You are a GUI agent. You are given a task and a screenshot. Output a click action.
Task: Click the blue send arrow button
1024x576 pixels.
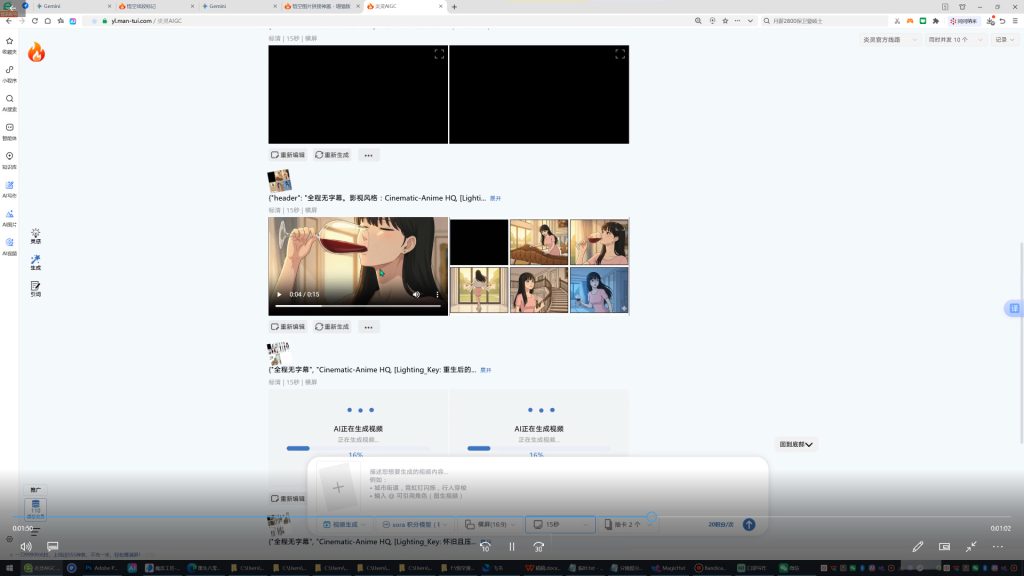(748, 524)
